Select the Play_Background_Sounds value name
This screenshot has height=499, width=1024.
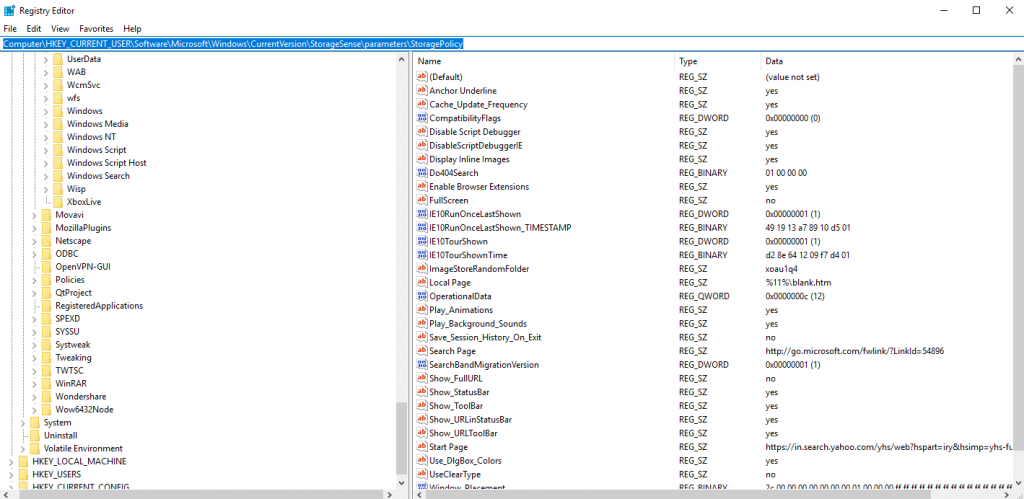click(x=478, y=324)
